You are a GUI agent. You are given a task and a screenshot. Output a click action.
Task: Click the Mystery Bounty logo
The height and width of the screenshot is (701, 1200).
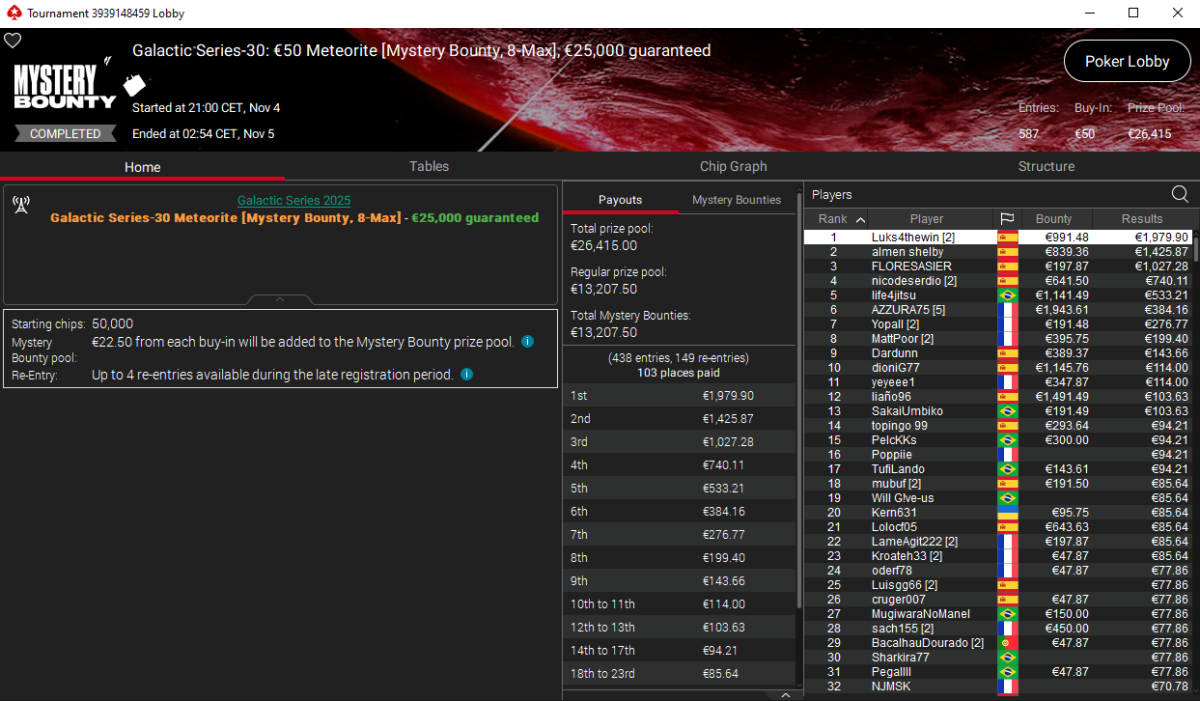(x=64, y=87)
